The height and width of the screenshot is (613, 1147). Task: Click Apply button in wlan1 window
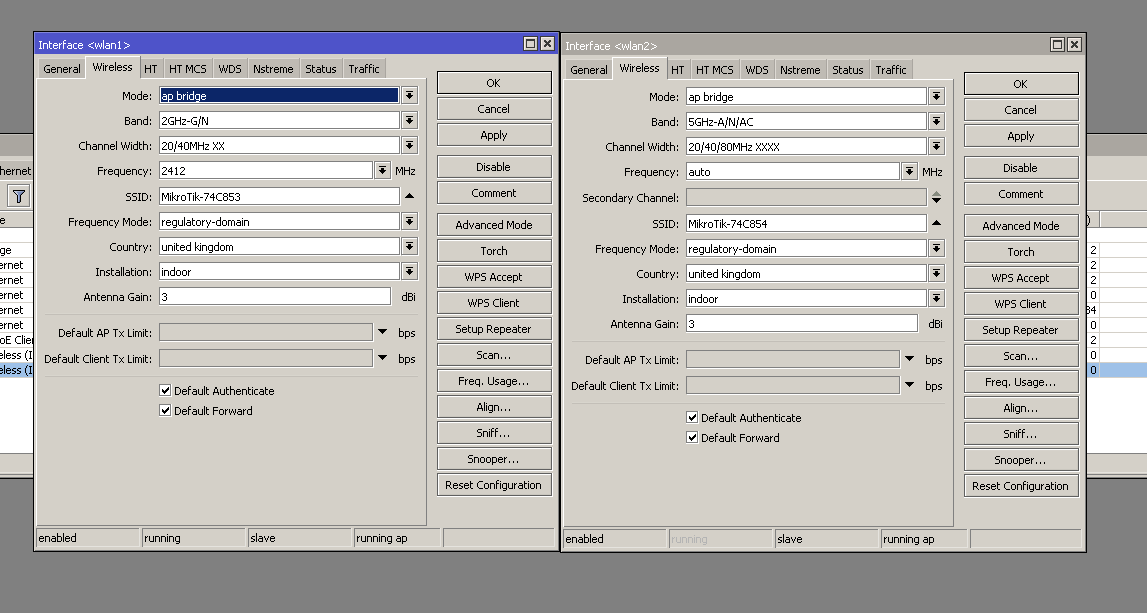493,135
